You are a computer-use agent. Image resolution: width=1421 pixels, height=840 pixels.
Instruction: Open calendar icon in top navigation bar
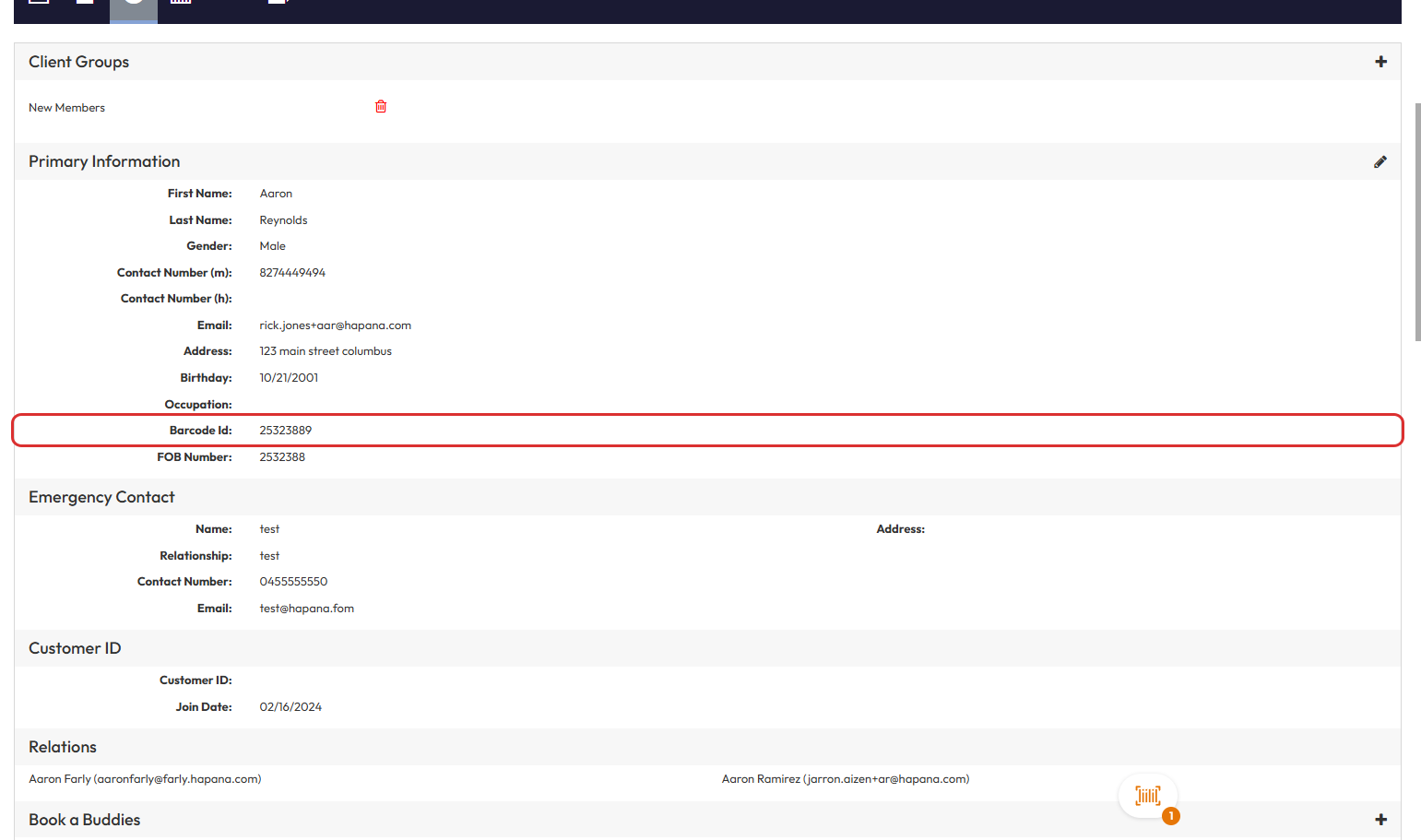181,3
